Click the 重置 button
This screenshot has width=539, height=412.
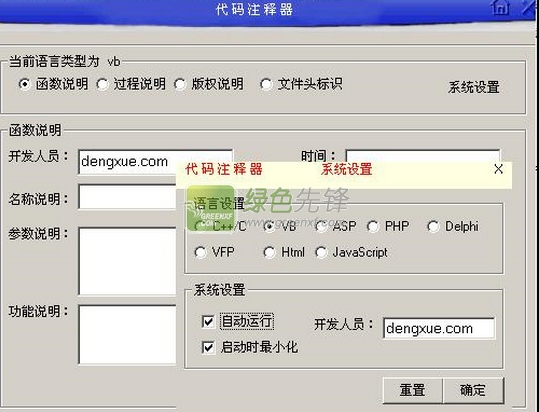click(412, 390)
